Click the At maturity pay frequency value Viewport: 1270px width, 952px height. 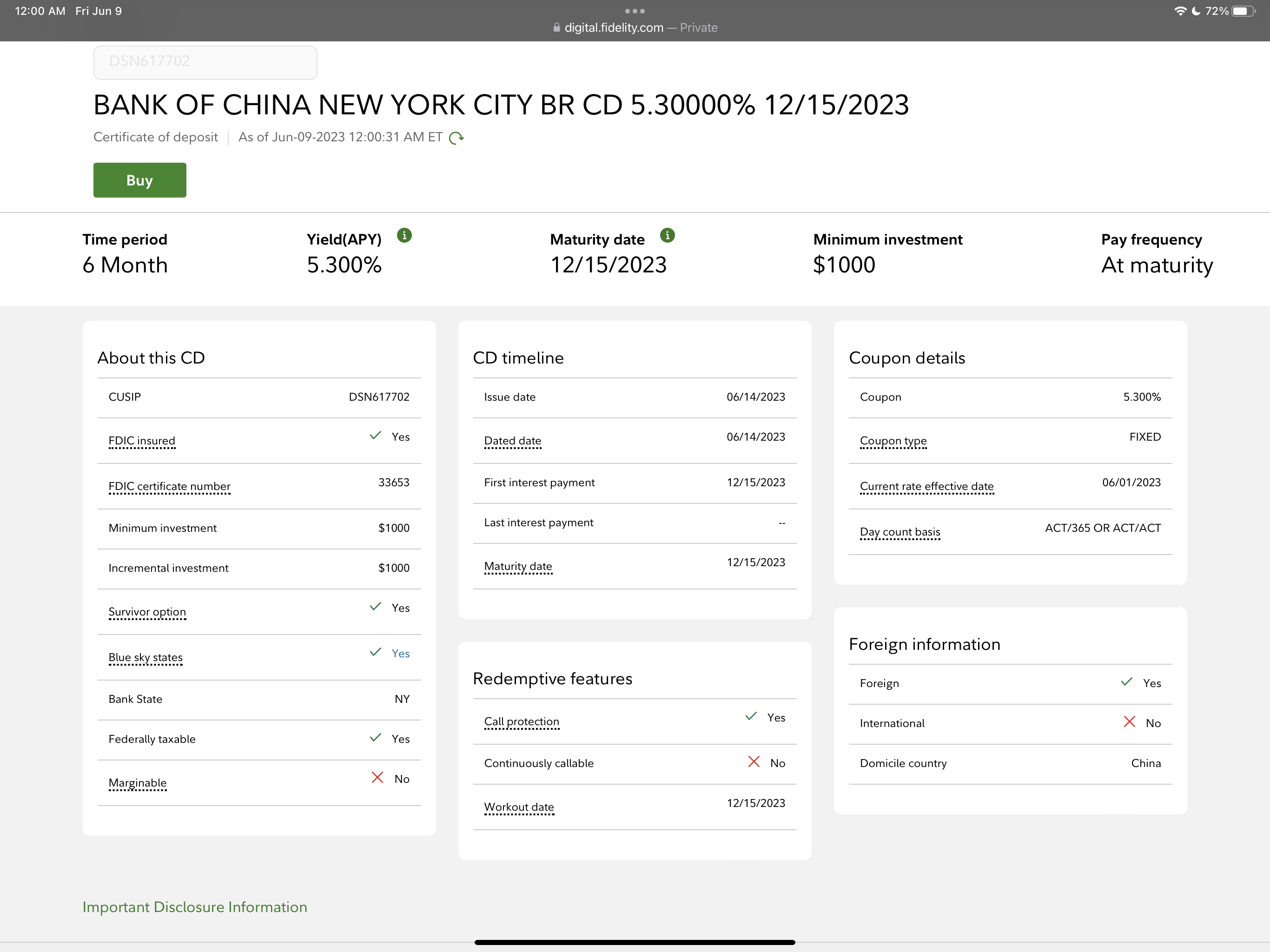click(1157, 265)
